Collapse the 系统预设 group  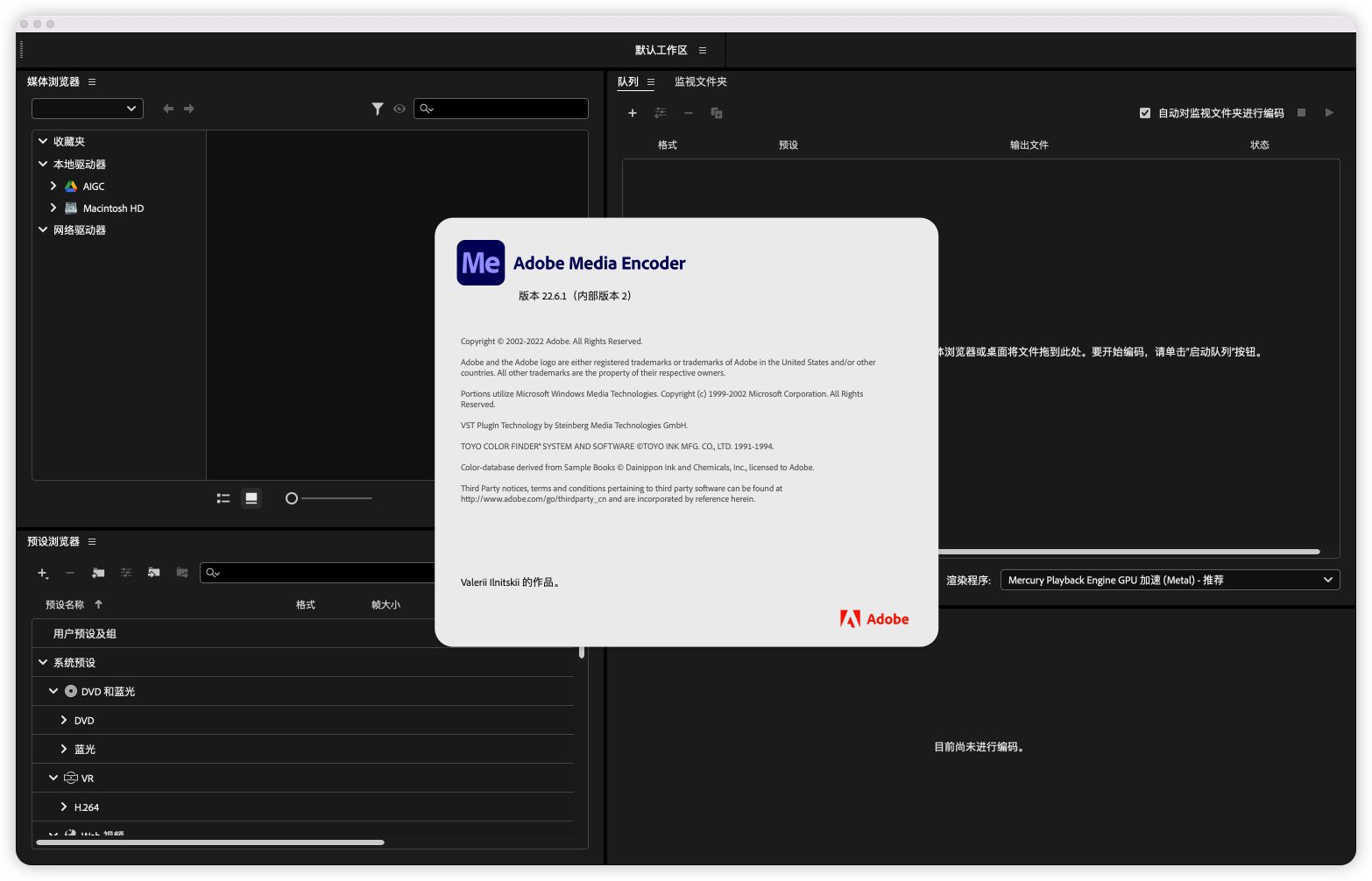[43, 662]
